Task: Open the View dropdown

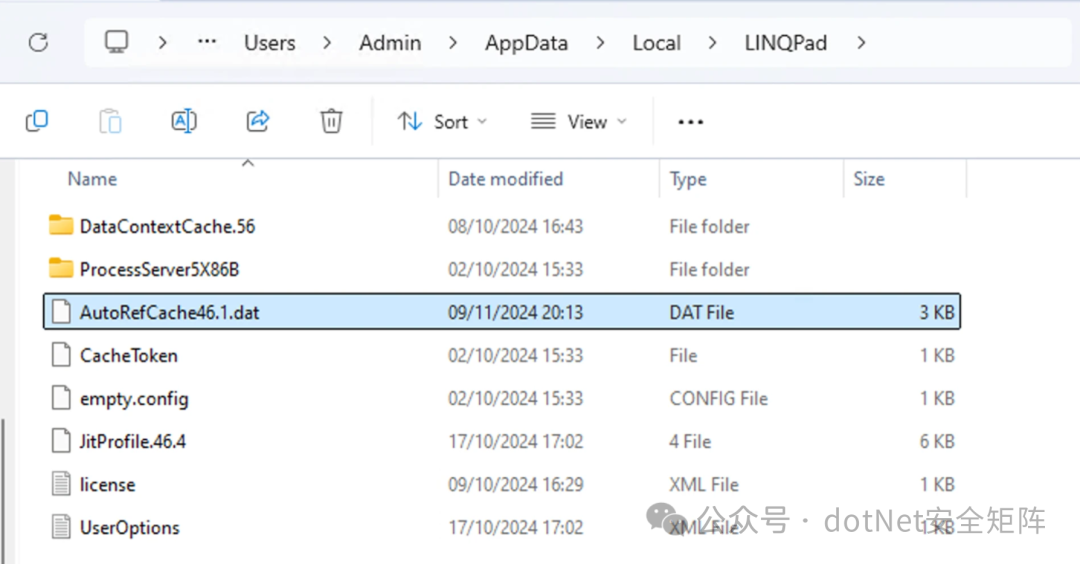Action: [579, 122]
